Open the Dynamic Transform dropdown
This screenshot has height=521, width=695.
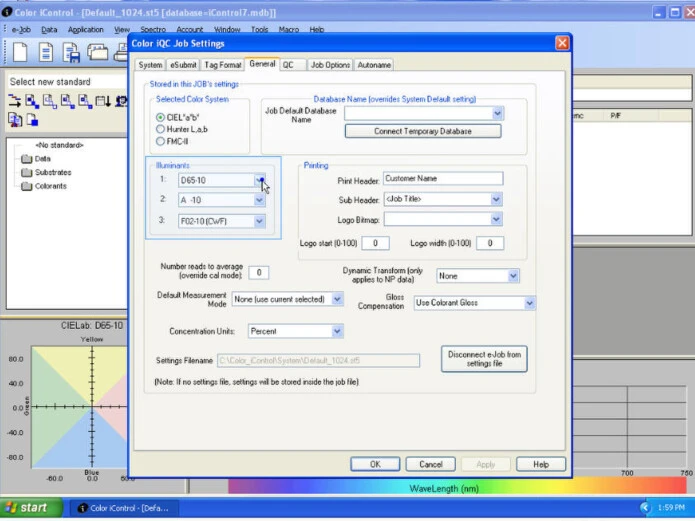click(x=513, y=276)
